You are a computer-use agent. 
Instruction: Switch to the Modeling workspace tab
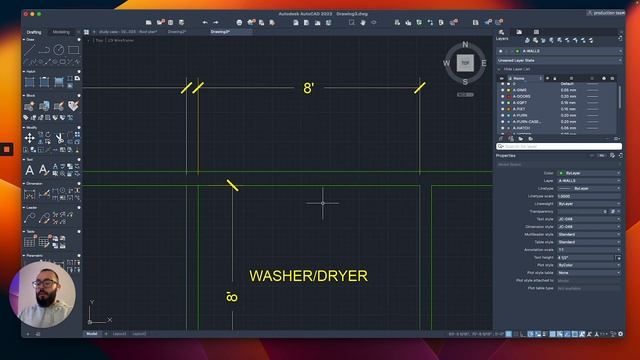pyautogui.click(x=61, y=32)
